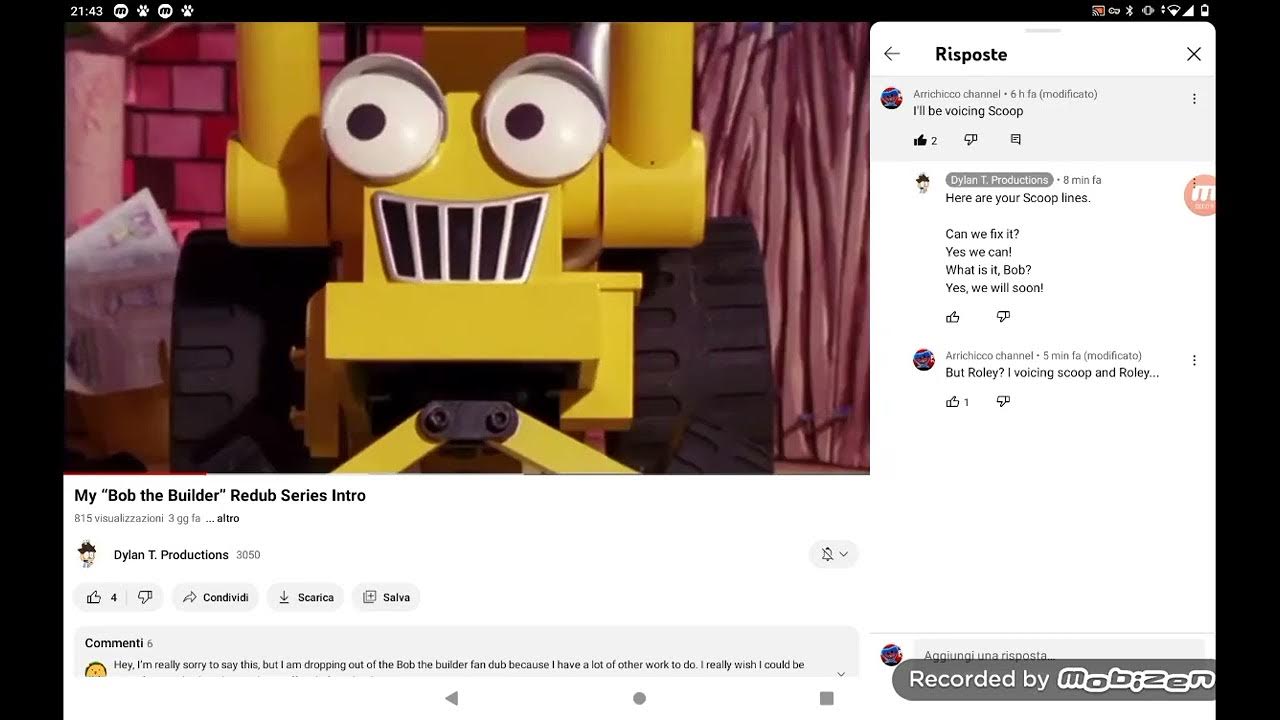Viewport: 1280px width, 720px height.
Task: Select the '815 visualizzazioni' view count
Action: [118, 518]
